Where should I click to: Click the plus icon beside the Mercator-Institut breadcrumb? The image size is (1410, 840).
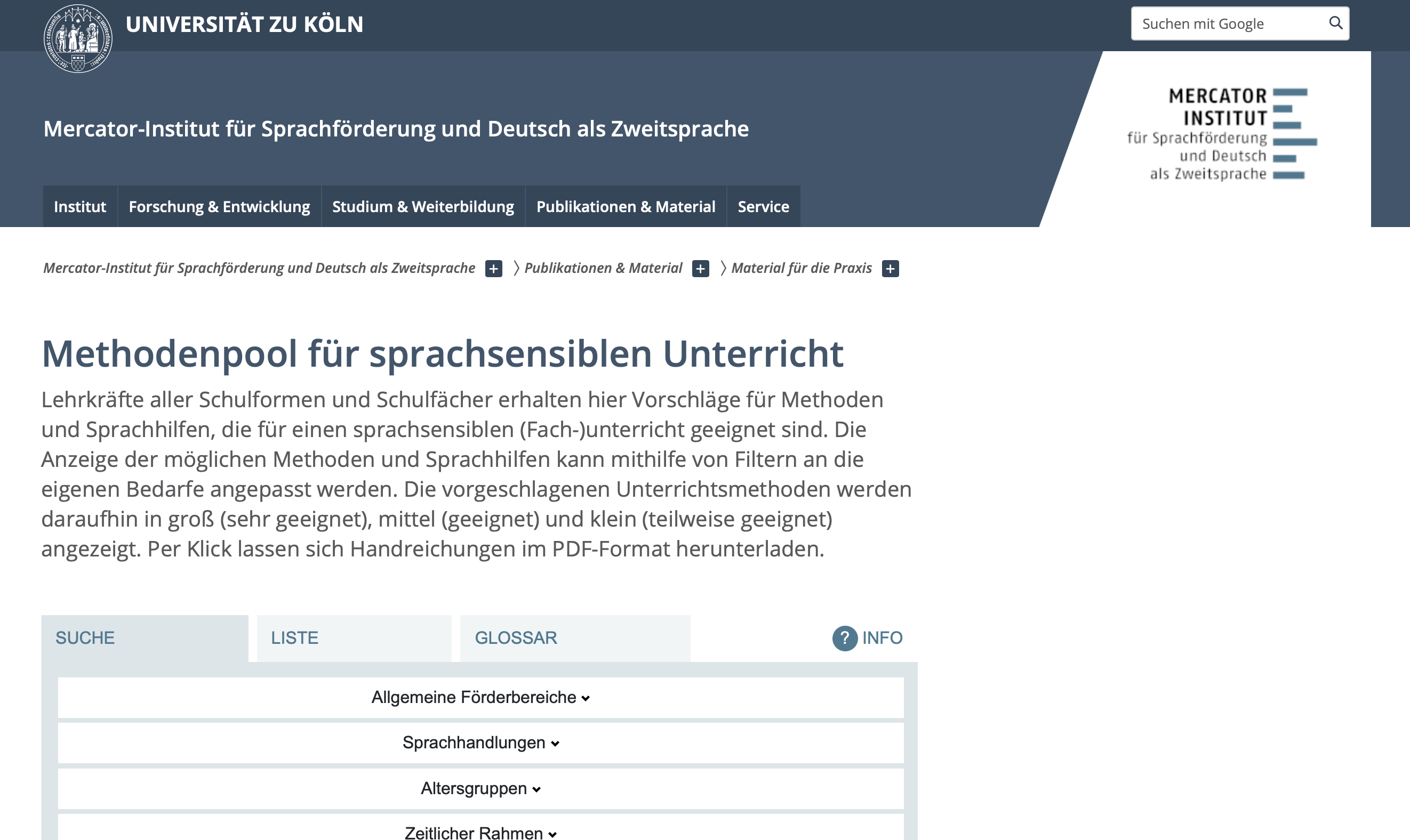click(493, 268)
